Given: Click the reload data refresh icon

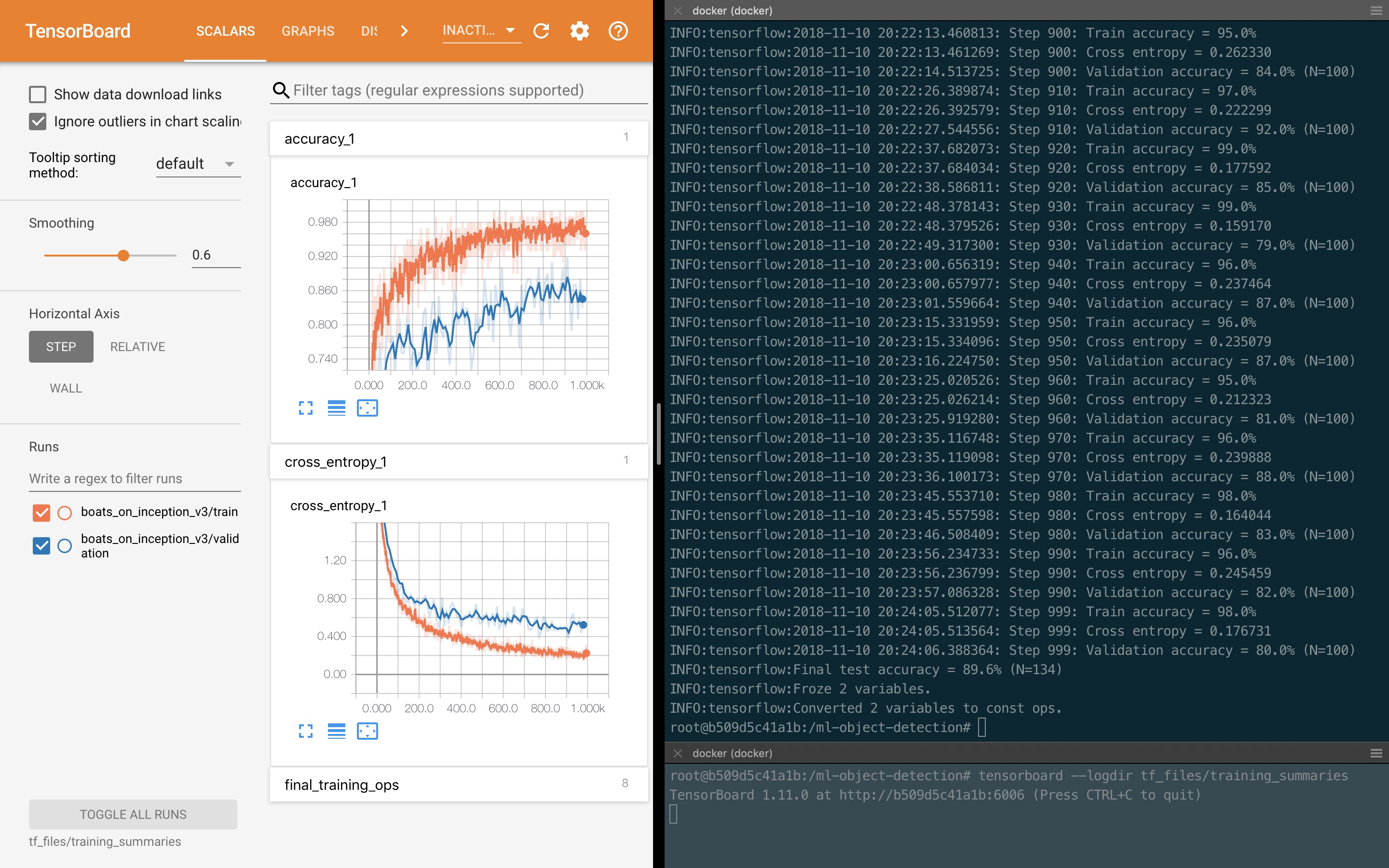Looking at the screenshot, I should [541, 31].
